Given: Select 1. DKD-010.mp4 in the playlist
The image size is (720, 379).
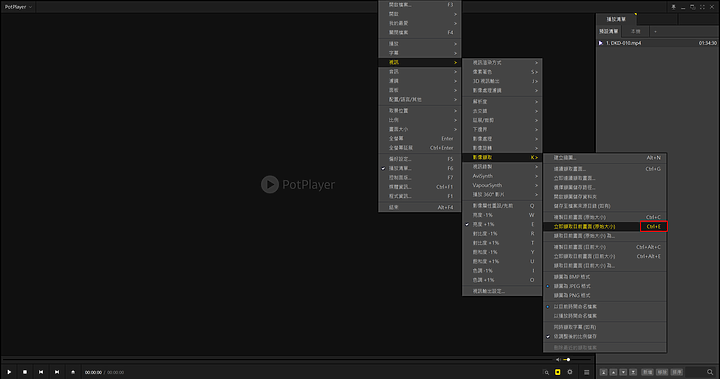Looking at the screenshot, I should 658,43.
